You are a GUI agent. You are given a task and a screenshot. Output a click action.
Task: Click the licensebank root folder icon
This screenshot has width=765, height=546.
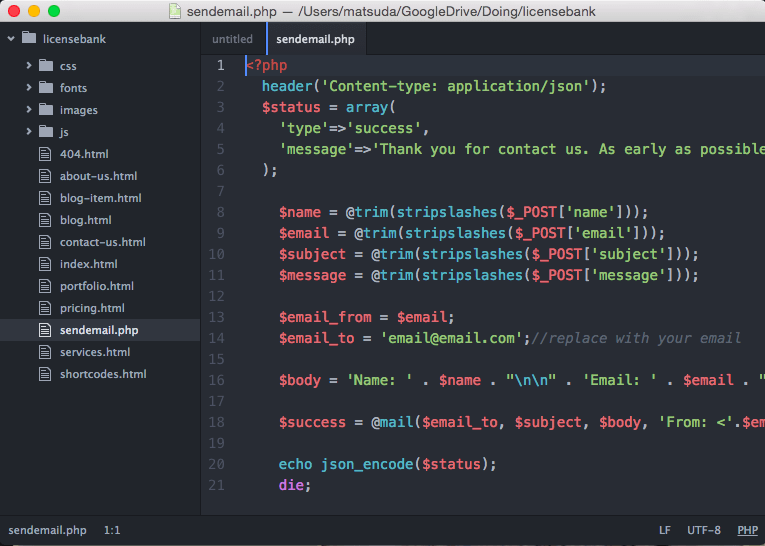coord(28,39)
